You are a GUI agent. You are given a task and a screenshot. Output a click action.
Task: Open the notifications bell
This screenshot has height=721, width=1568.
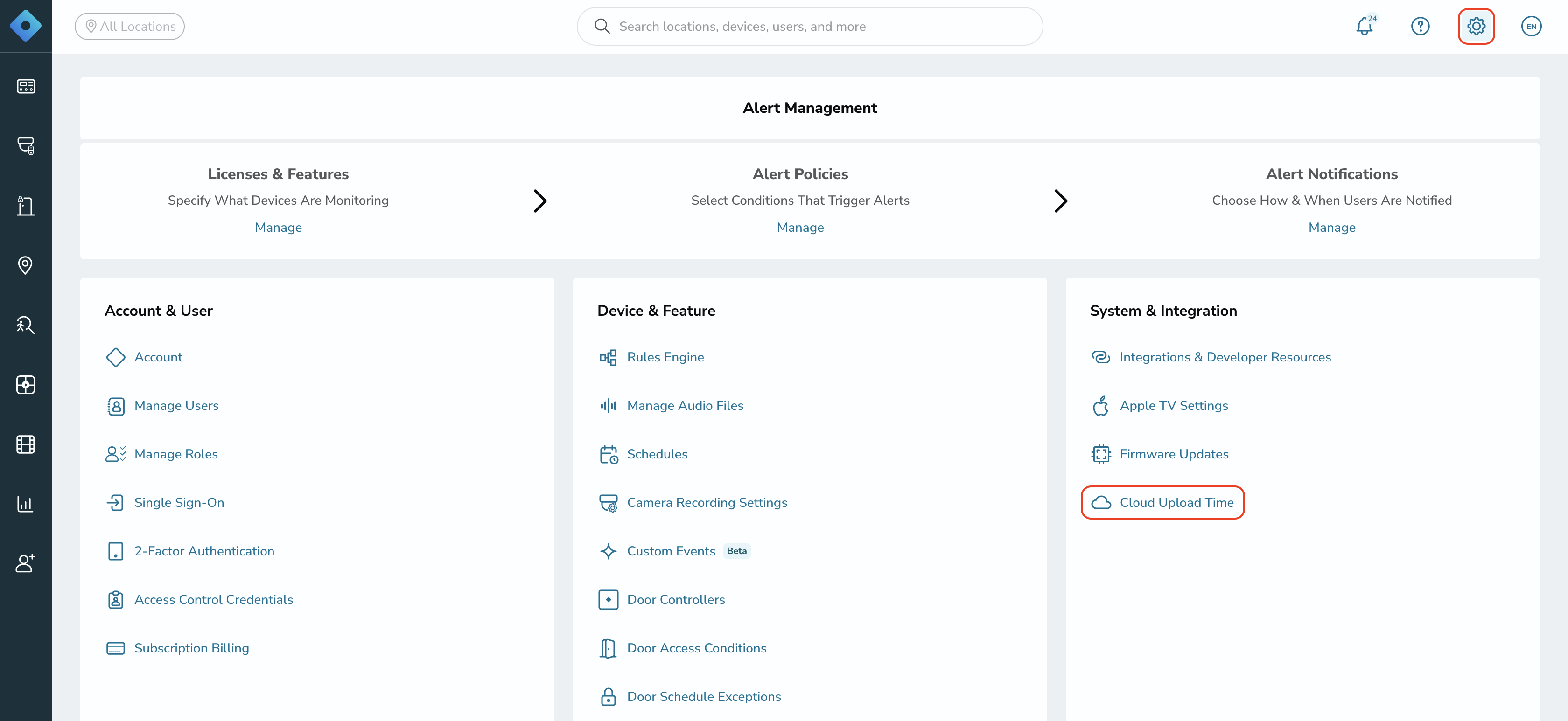coord(1365,26)
